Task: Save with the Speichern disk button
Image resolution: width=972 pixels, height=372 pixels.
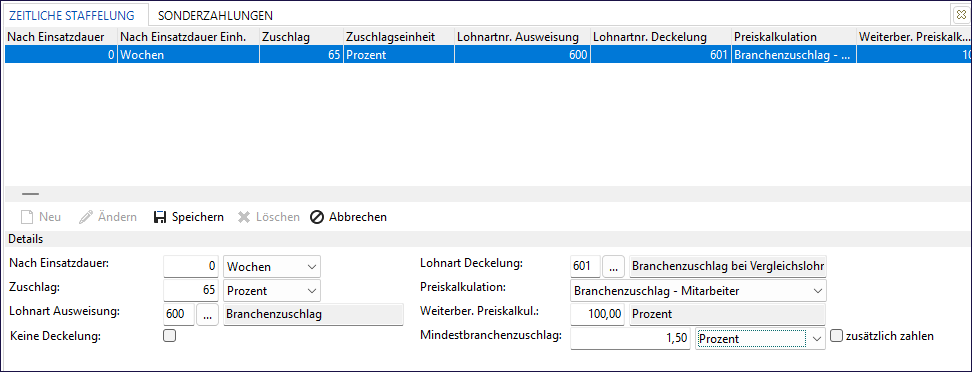Action: pyautogui.click(x=188, y=217)
